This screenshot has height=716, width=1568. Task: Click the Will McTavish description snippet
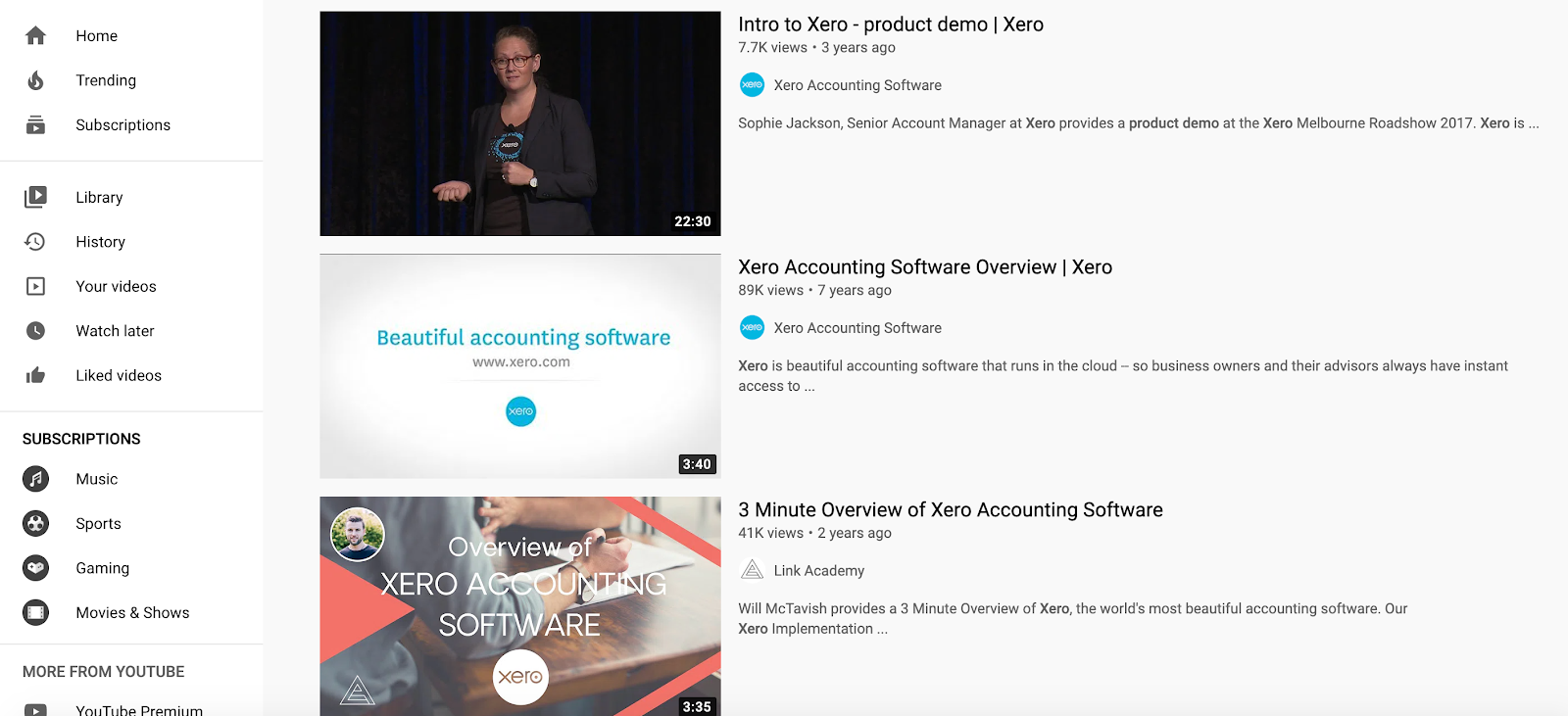[x=1073, y=619]
